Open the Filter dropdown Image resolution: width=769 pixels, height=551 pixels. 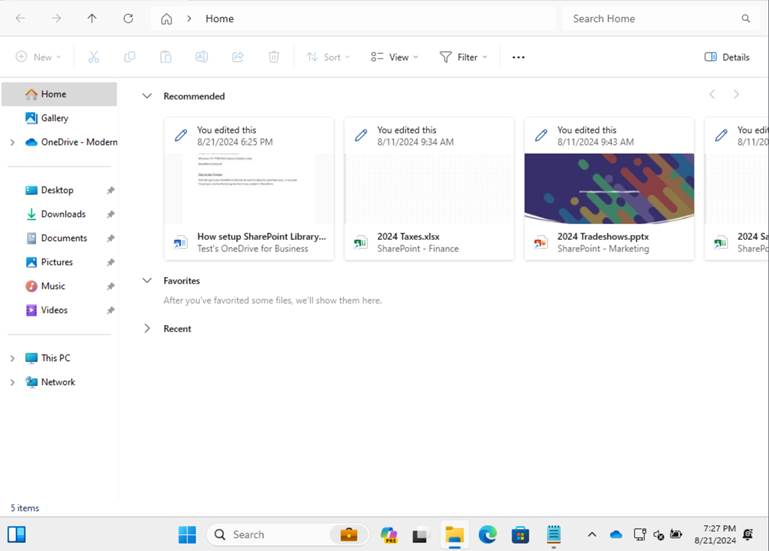click(x=463, y=57)
